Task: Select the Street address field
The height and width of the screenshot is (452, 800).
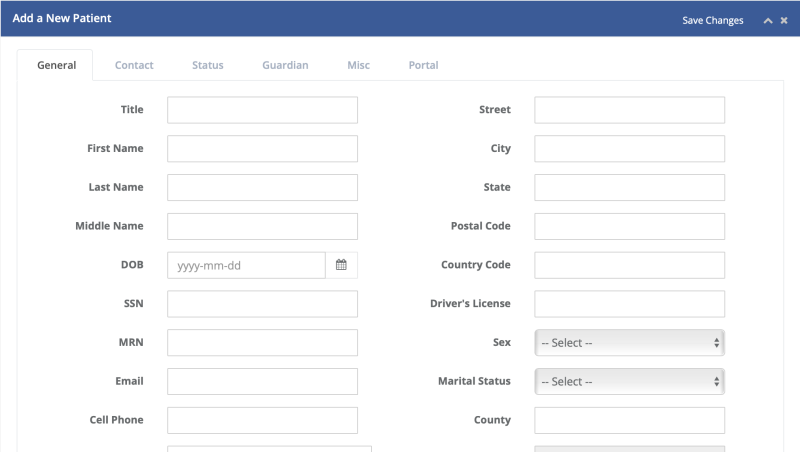Action: tap(629, 110)
